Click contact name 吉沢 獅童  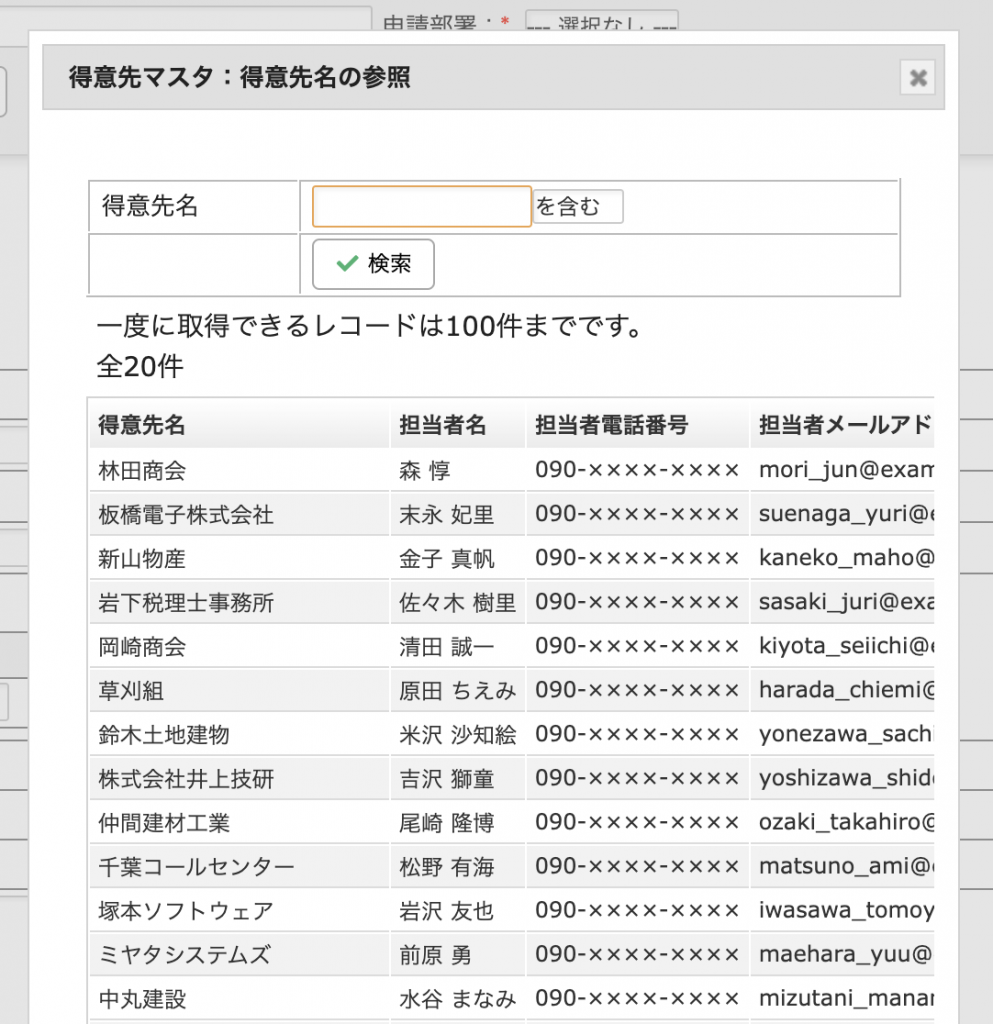(x=447, y=779)
